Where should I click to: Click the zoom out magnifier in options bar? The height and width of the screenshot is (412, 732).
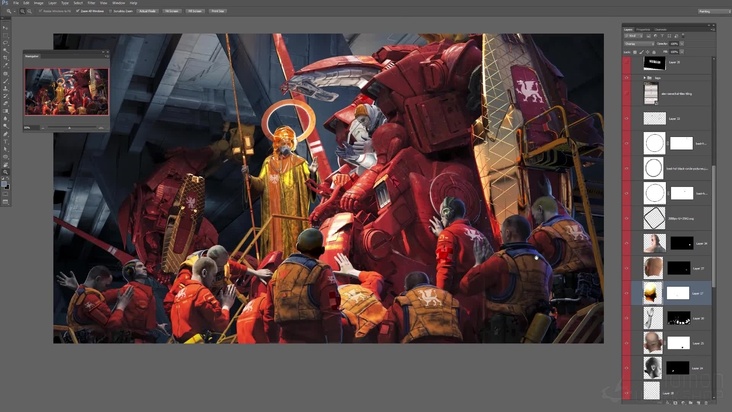pos(30,11)
